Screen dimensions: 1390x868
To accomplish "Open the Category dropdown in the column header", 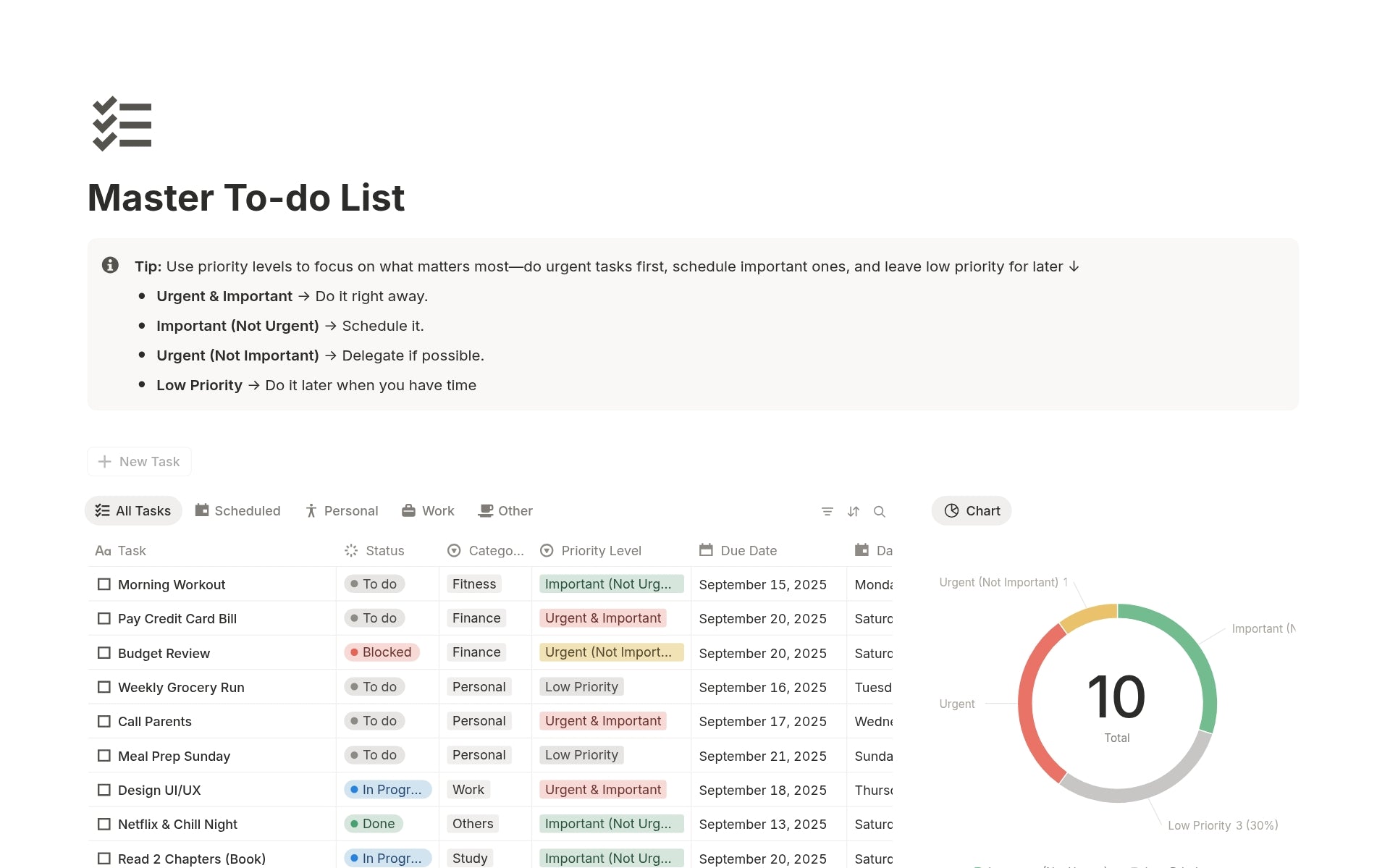I will [x=454, y=550].
